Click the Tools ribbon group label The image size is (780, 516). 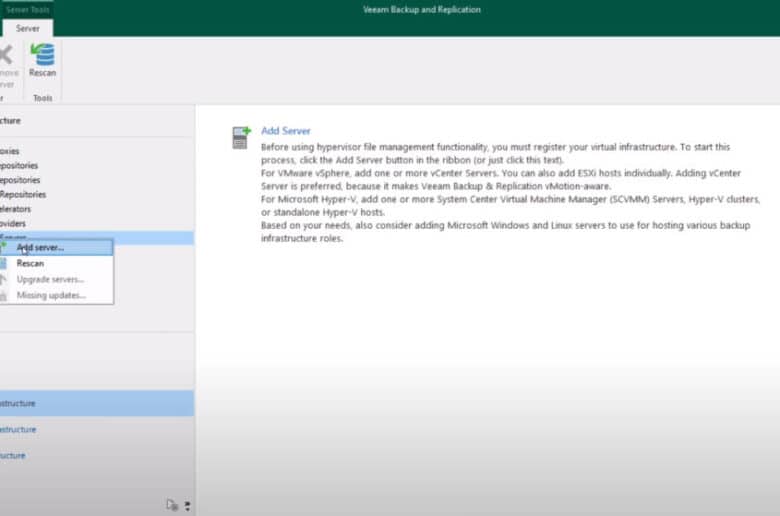43,98
